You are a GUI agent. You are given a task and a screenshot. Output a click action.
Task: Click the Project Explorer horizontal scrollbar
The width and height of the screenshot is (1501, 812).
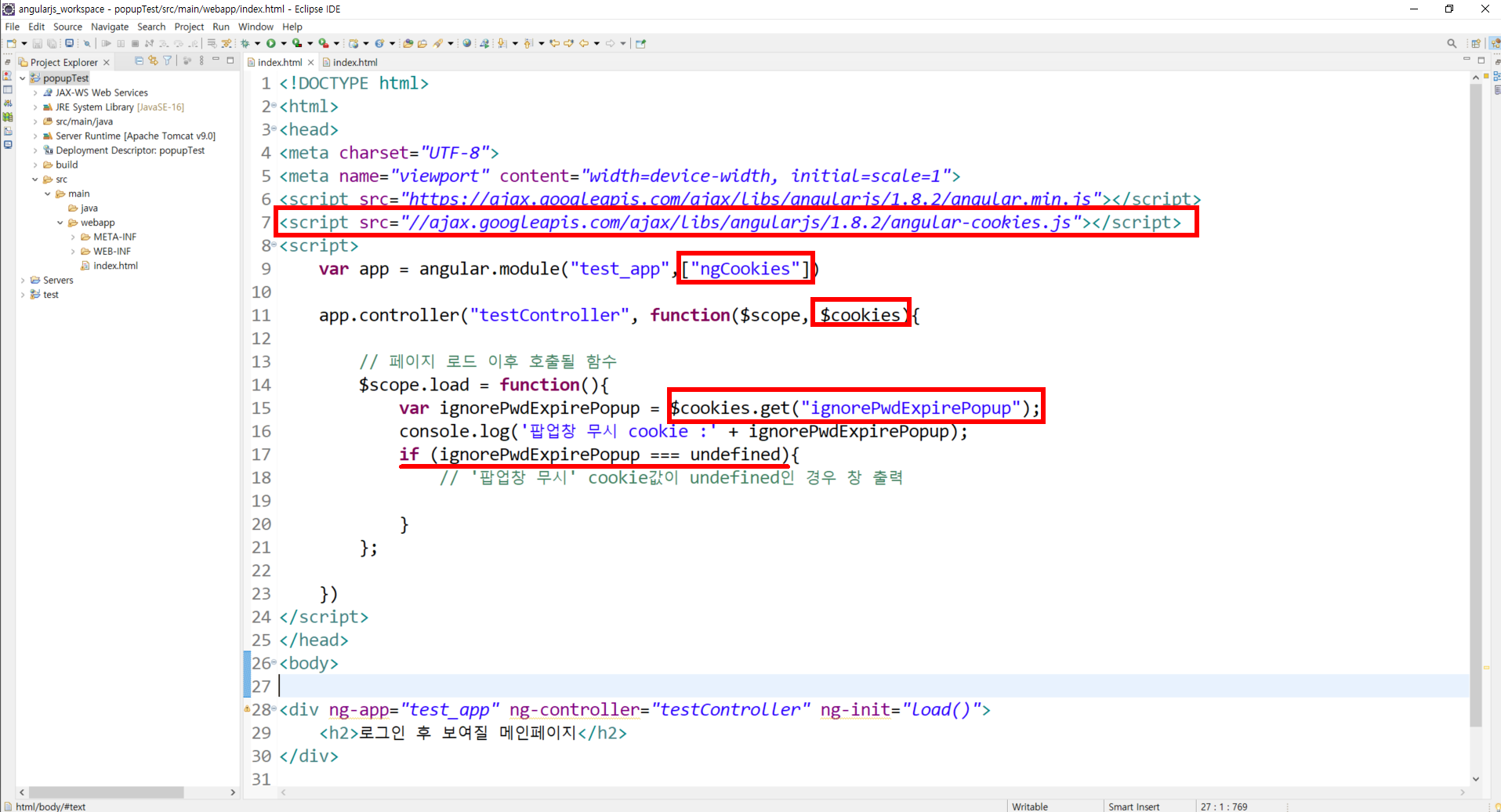click(x=107, y=792)
